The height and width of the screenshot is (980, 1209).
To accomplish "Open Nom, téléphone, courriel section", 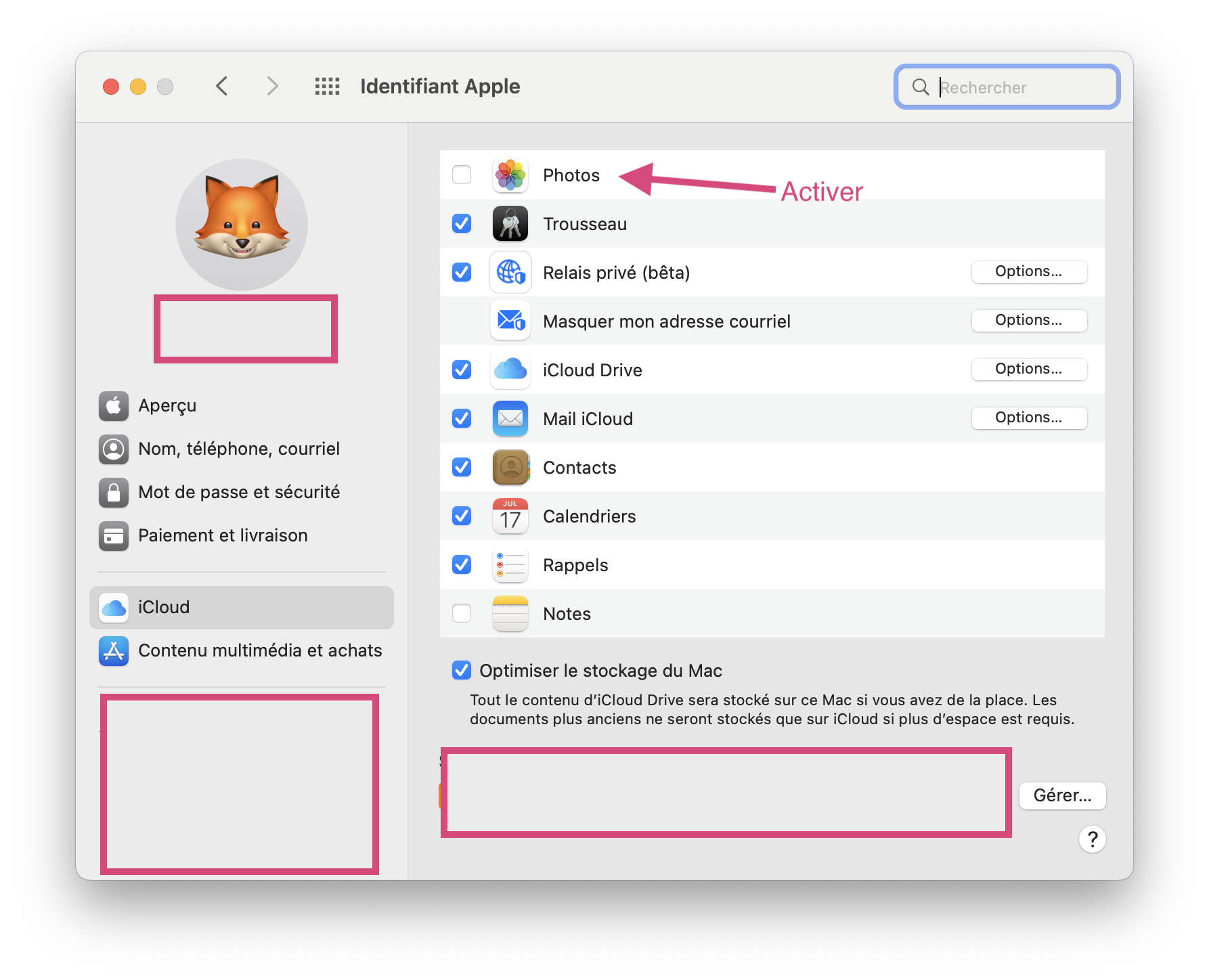I will tap(242, 449).
